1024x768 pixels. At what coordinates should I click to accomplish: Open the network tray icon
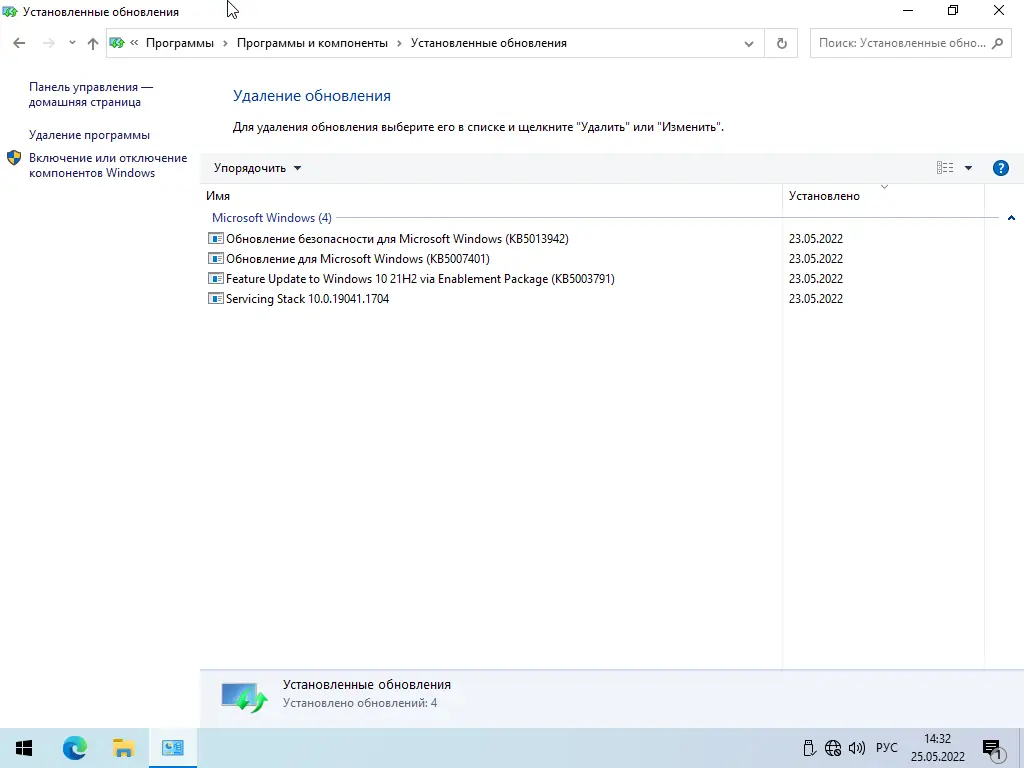(x=833, y=748)
